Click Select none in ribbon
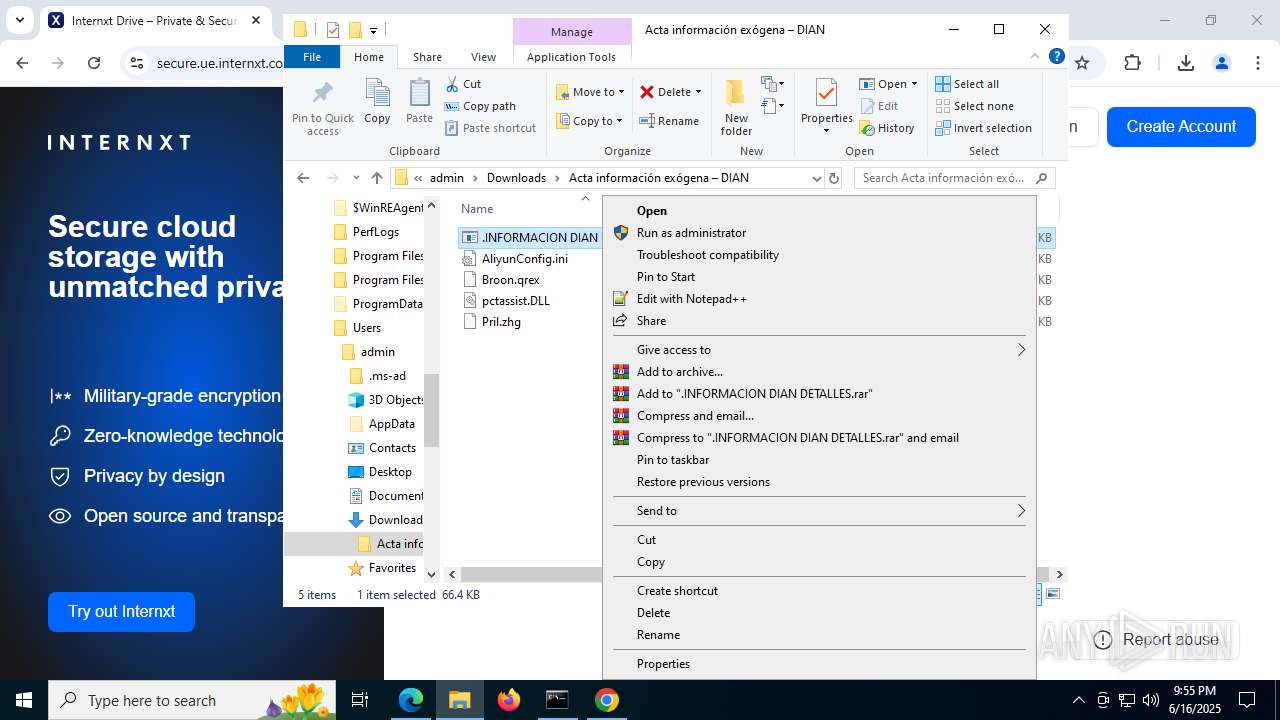Image resolution: width=1280 pixels, height=720 pixels. [x=975, y=106]
